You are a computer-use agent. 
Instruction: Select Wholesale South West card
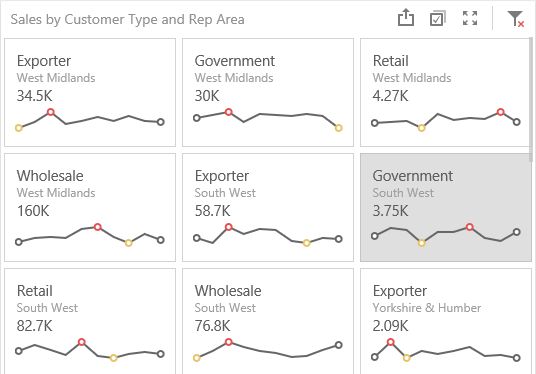pyautogui.click(x=268, y=321)
